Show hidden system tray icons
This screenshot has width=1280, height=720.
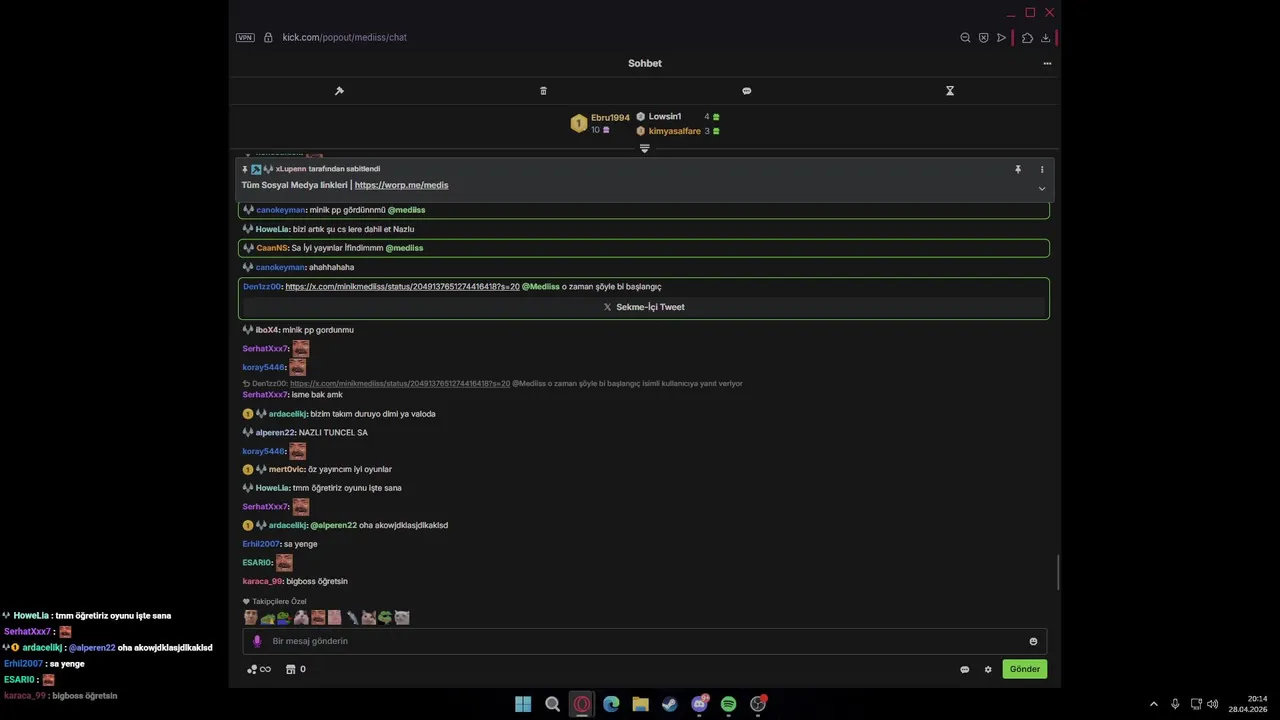click(x=1153, y=704)
